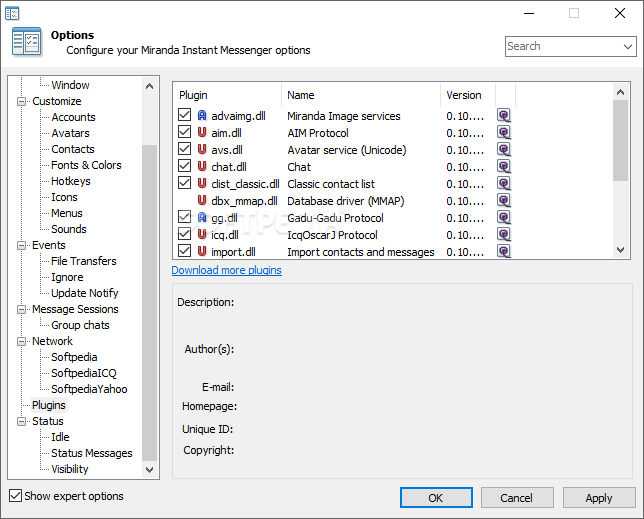Image resolution: width=644 pixels, height=519 pixels.
Task: Click the options tree scroll down arrow
Action: coord(150,469)
